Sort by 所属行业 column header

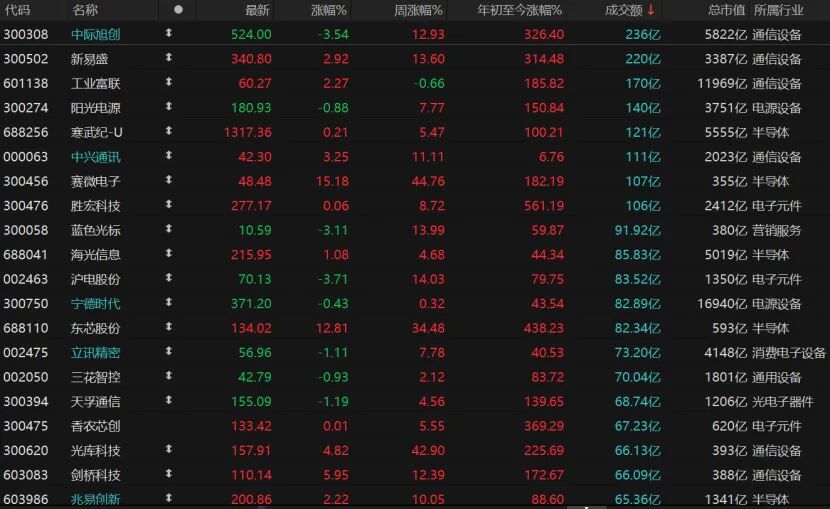(x=778, y=10)
